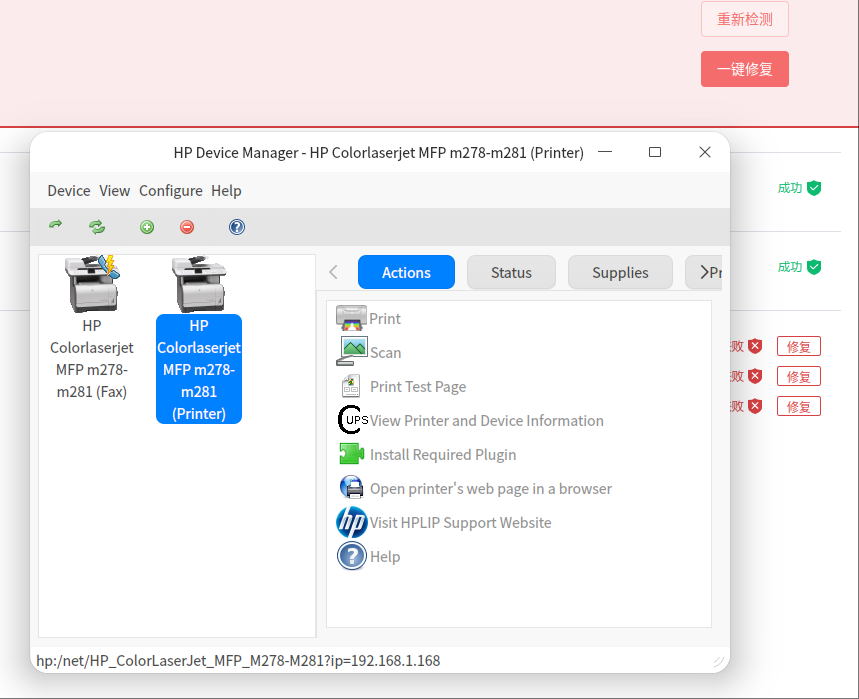The height and width of the screenshot is (699, 859).
Task: Click the Scan action icon
Action: click(351, 351)
